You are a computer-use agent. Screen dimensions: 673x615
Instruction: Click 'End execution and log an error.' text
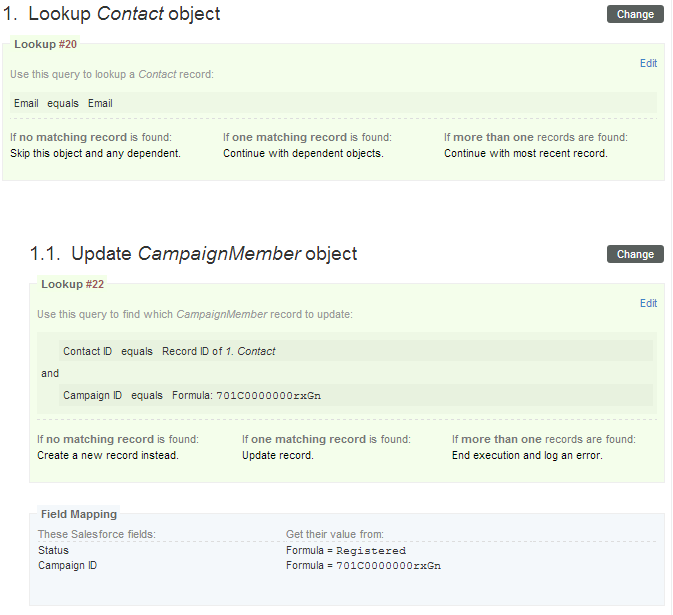[527, 455]
